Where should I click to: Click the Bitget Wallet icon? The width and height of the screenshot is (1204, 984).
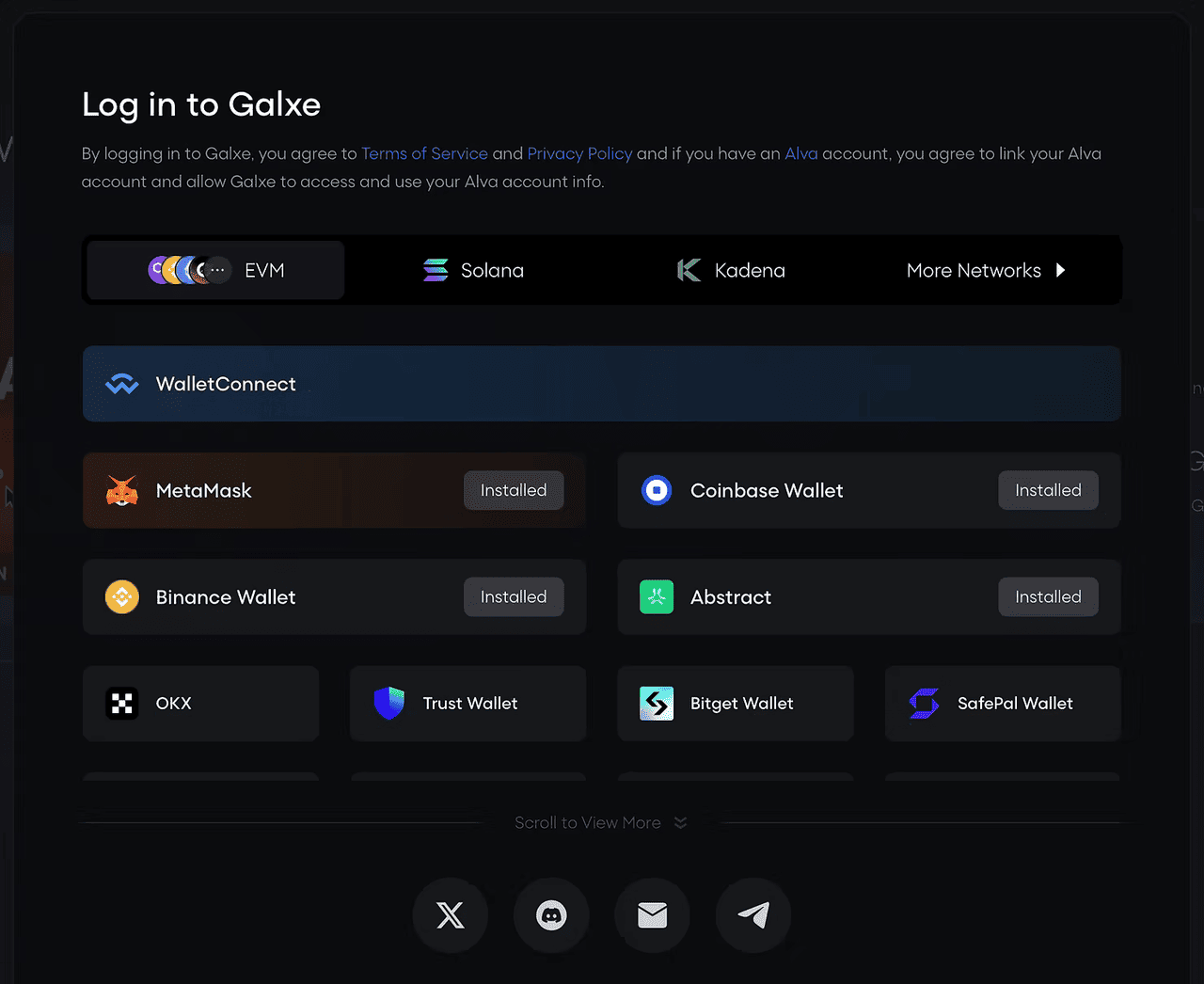tap(657, 703)
